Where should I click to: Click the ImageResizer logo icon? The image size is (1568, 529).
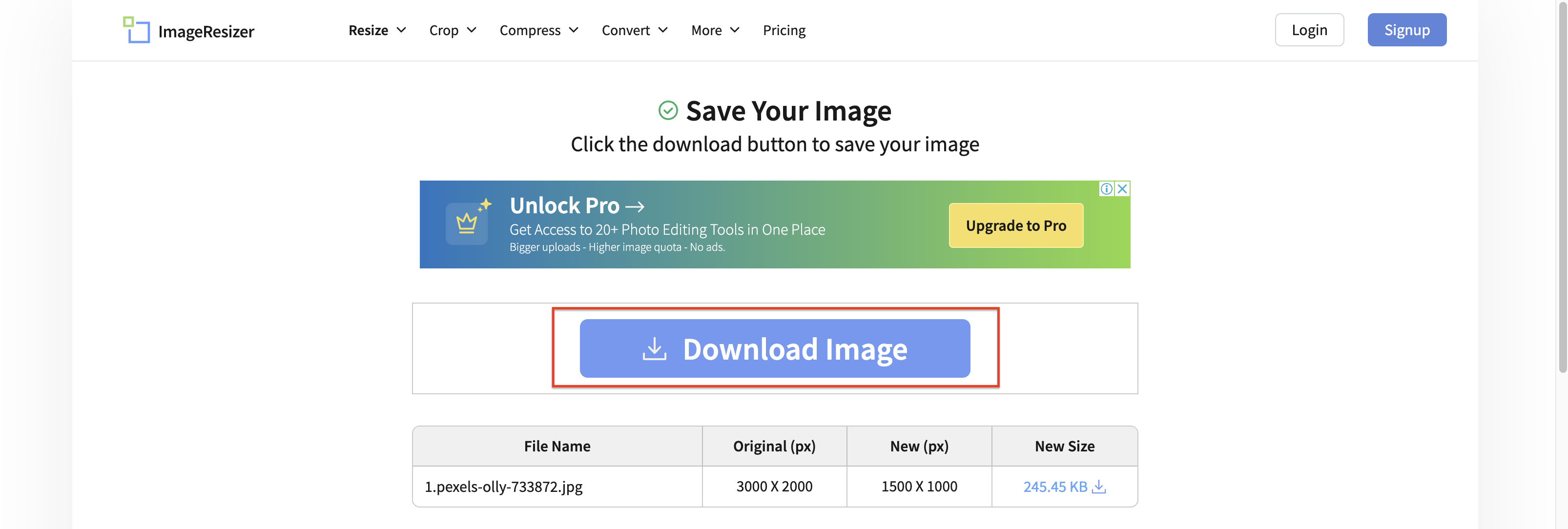(136, 30)
